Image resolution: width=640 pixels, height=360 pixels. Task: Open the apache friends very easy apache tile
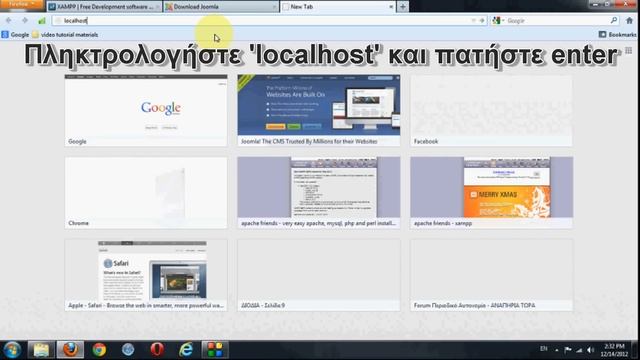click(319, 193)
